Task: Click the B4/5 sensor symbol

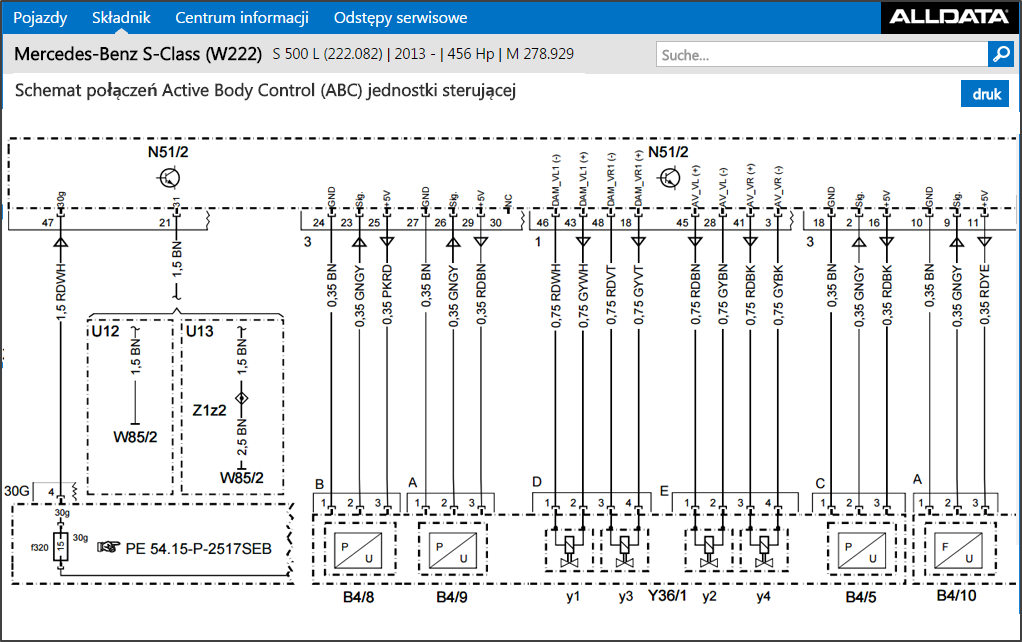Action: [x=862, y=549]
